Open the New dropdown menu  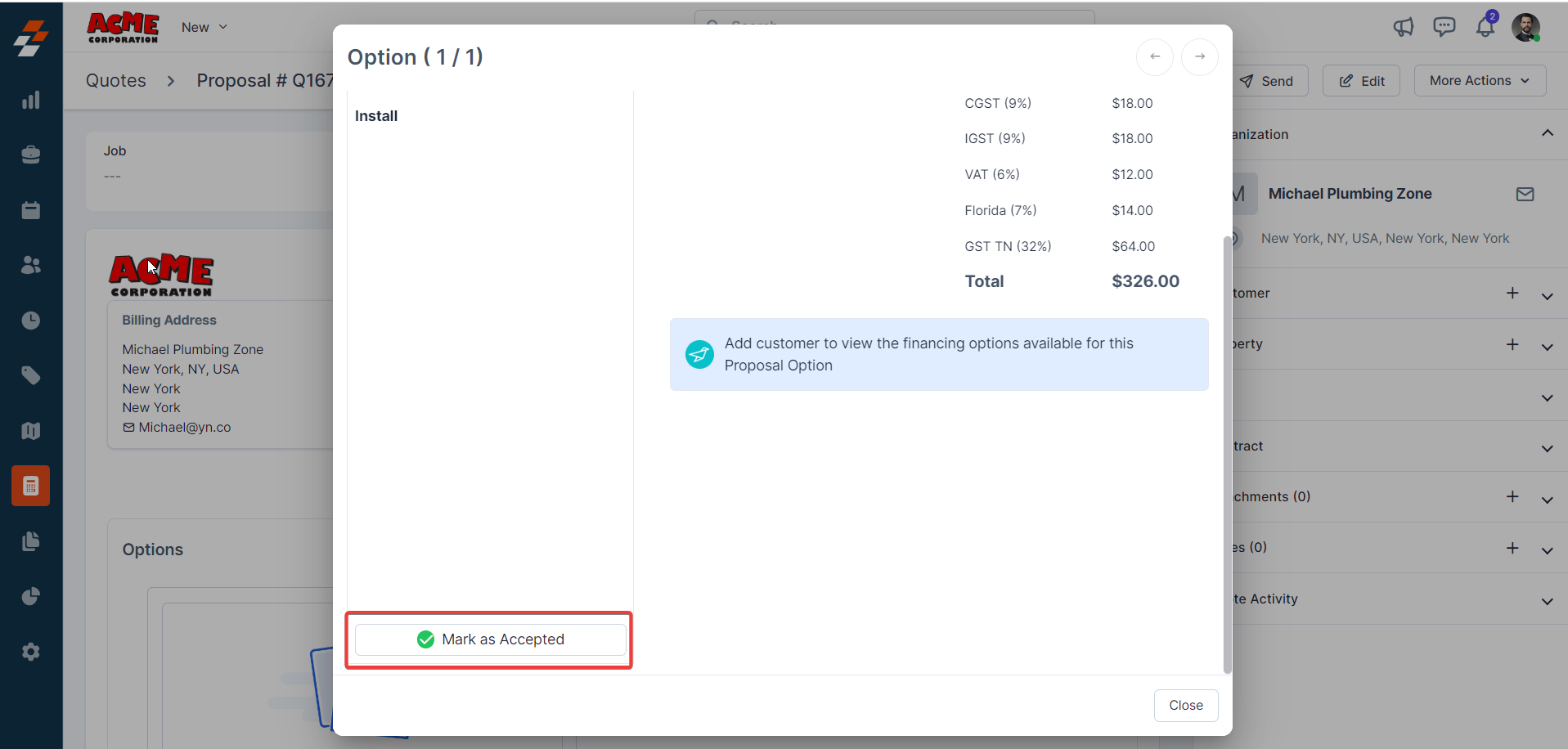pos(204,27)
